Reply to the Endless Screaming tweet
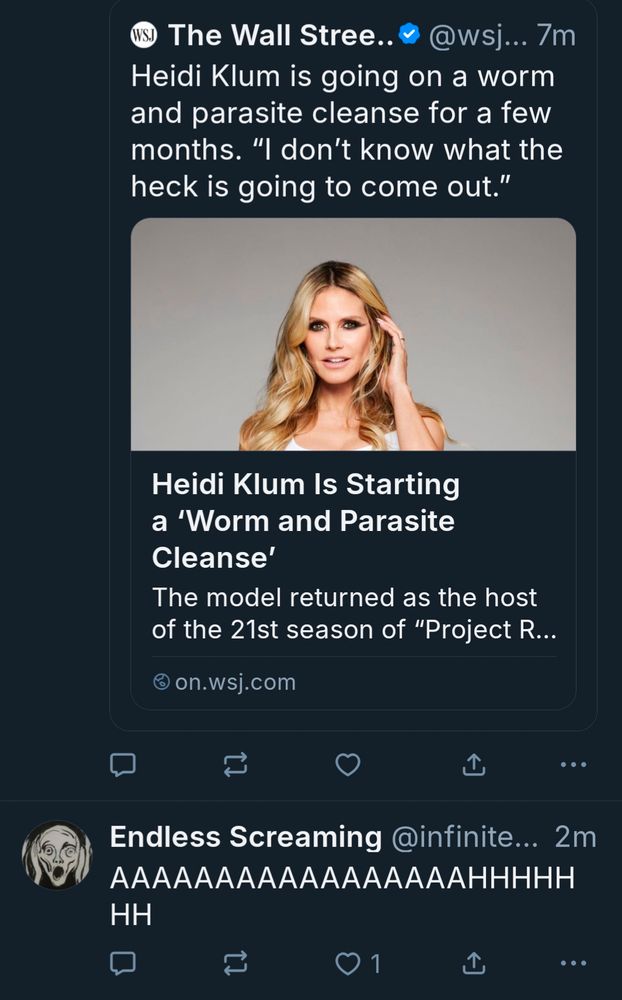Image resolution: width=622 pixels, height=1000 pixels. [x=122, y=963]
